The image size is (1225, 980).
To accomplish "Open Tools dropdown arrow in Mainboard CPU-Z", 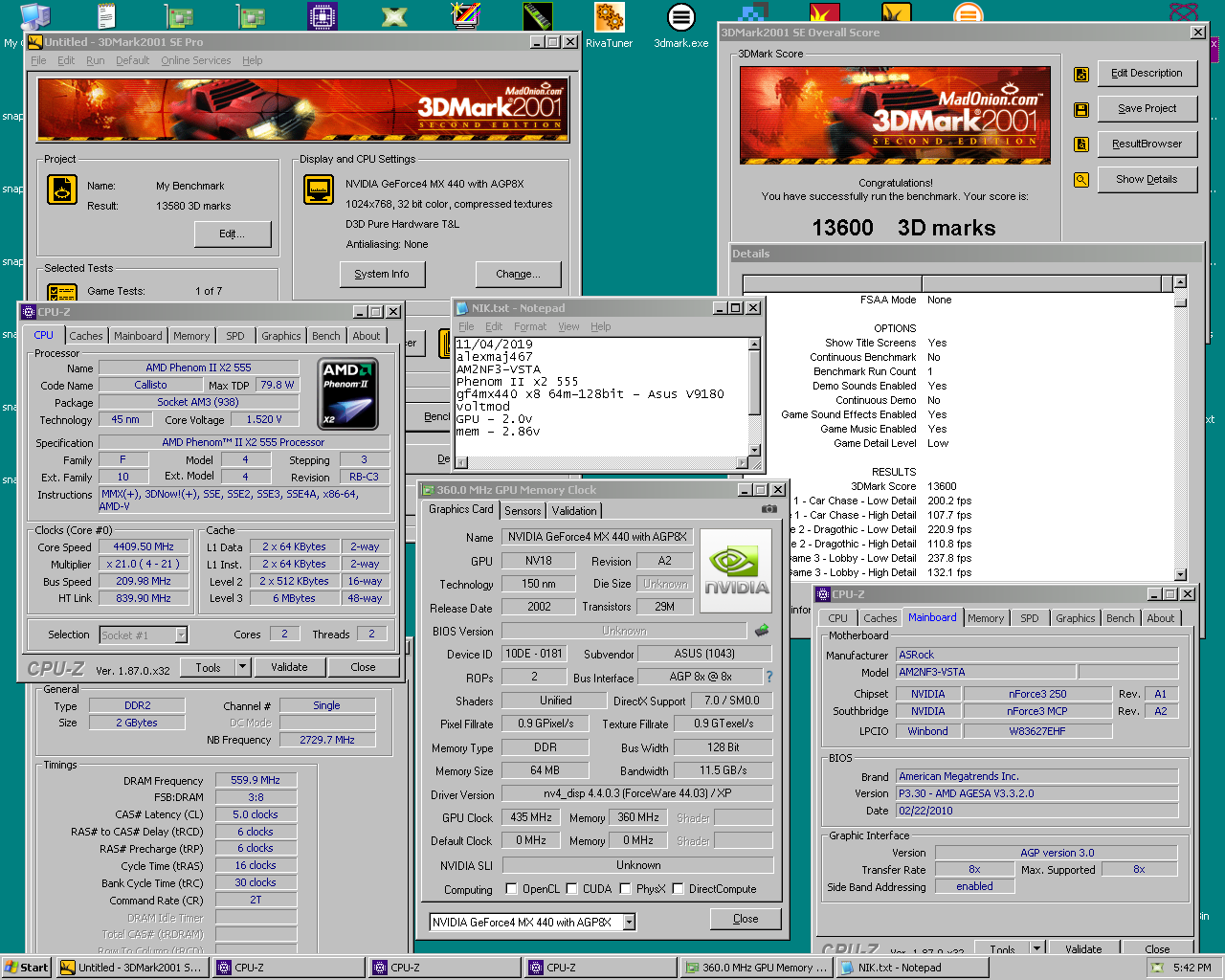I will pos(1036,948).
